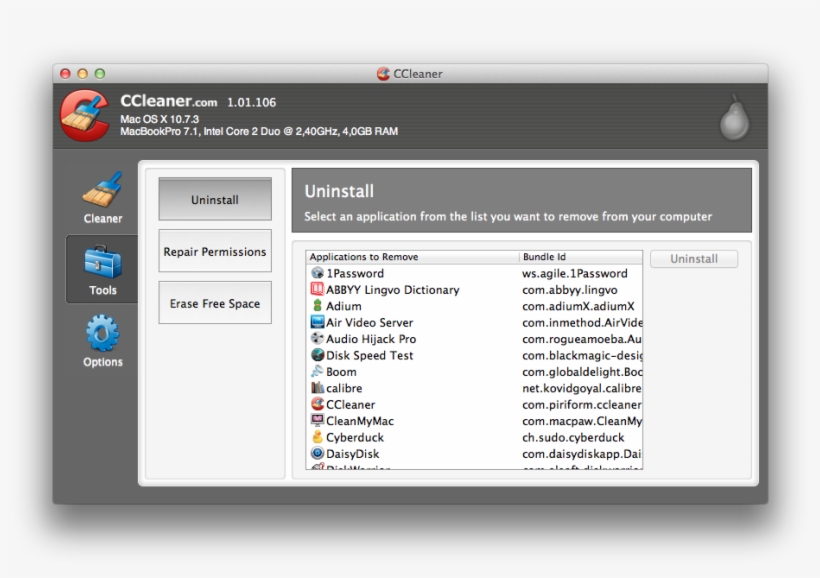Select Audio Hijack Pro entry
820x578 pixels.
pyautogui.click(x=371, y=339)
